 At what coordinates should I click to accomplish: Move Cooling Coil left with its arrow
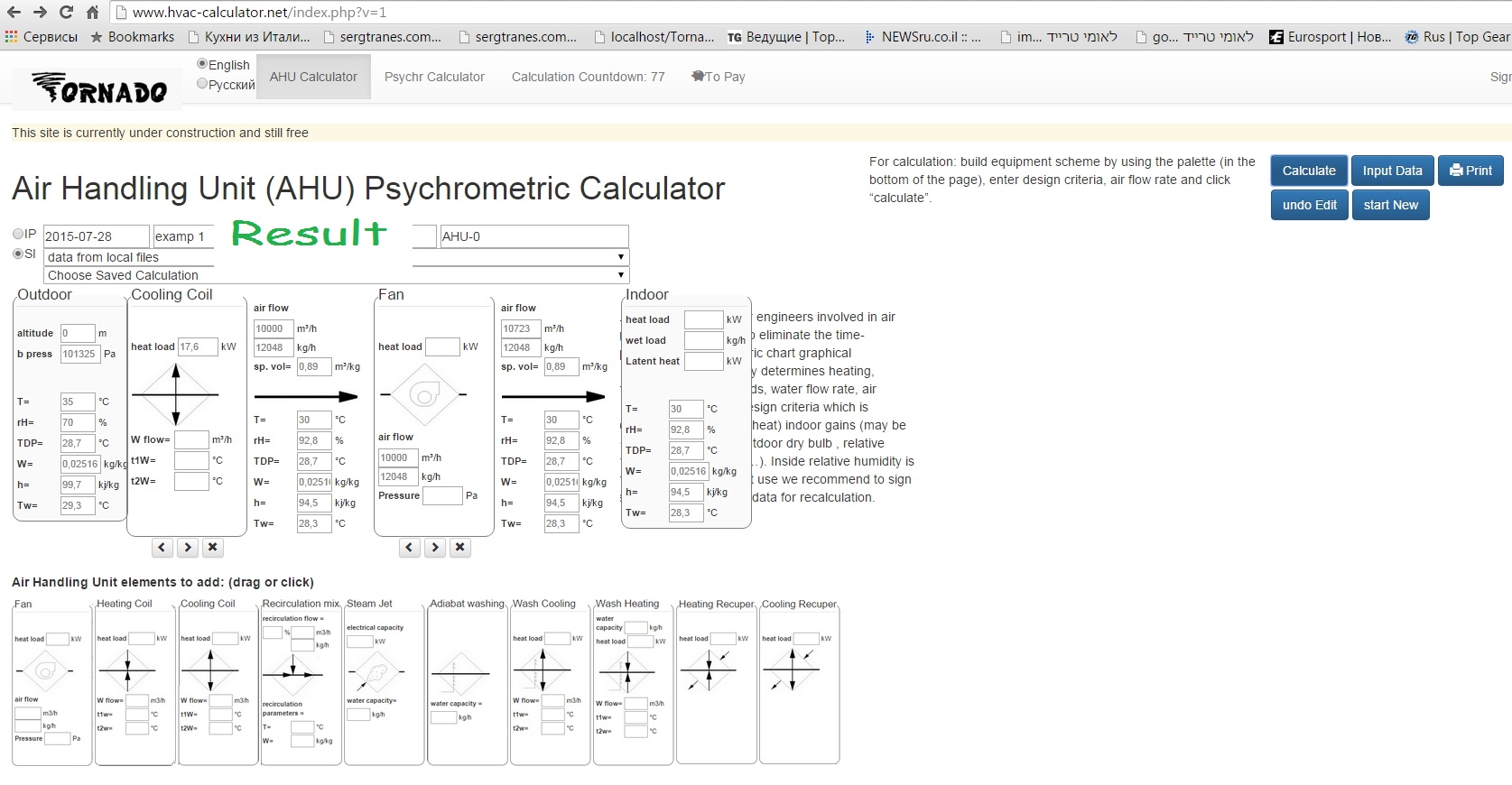point(162,547)
